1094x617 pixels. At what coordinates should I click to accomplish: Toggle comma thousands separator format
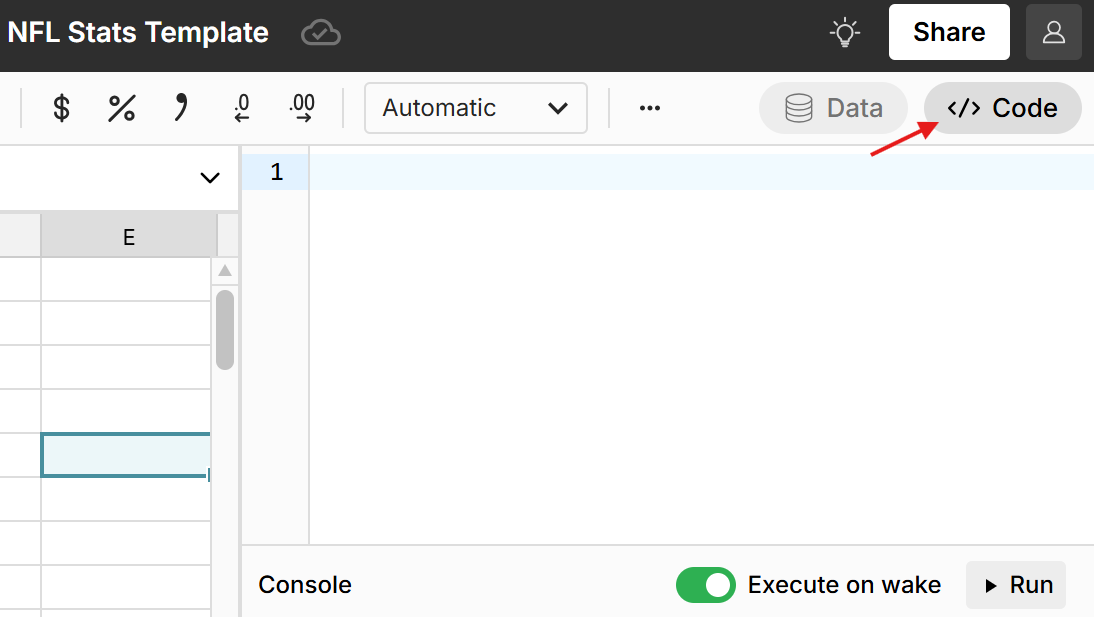(181, 107)
